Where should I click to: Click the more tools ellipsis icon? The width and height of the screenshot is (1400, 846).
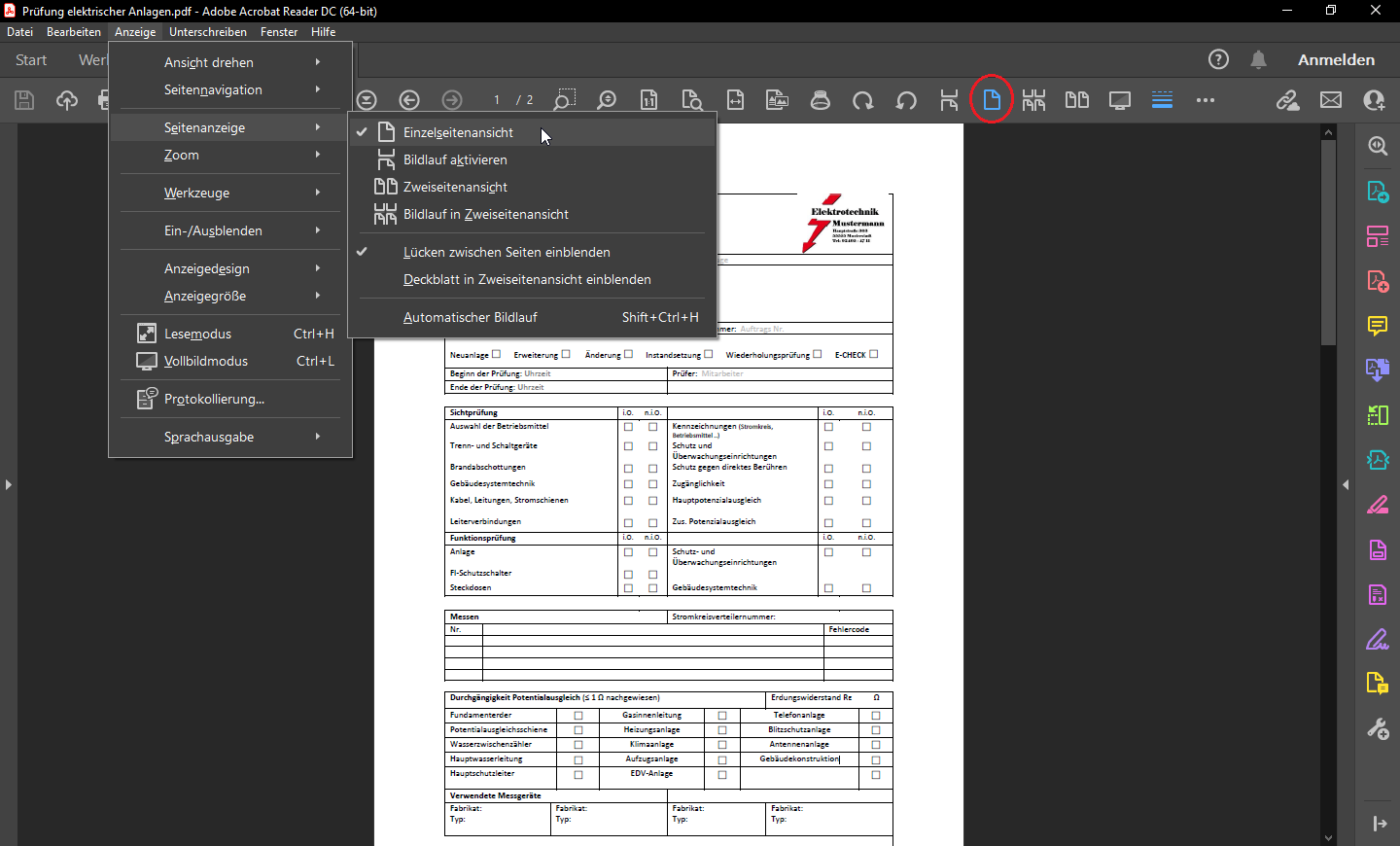[1206, 100]
